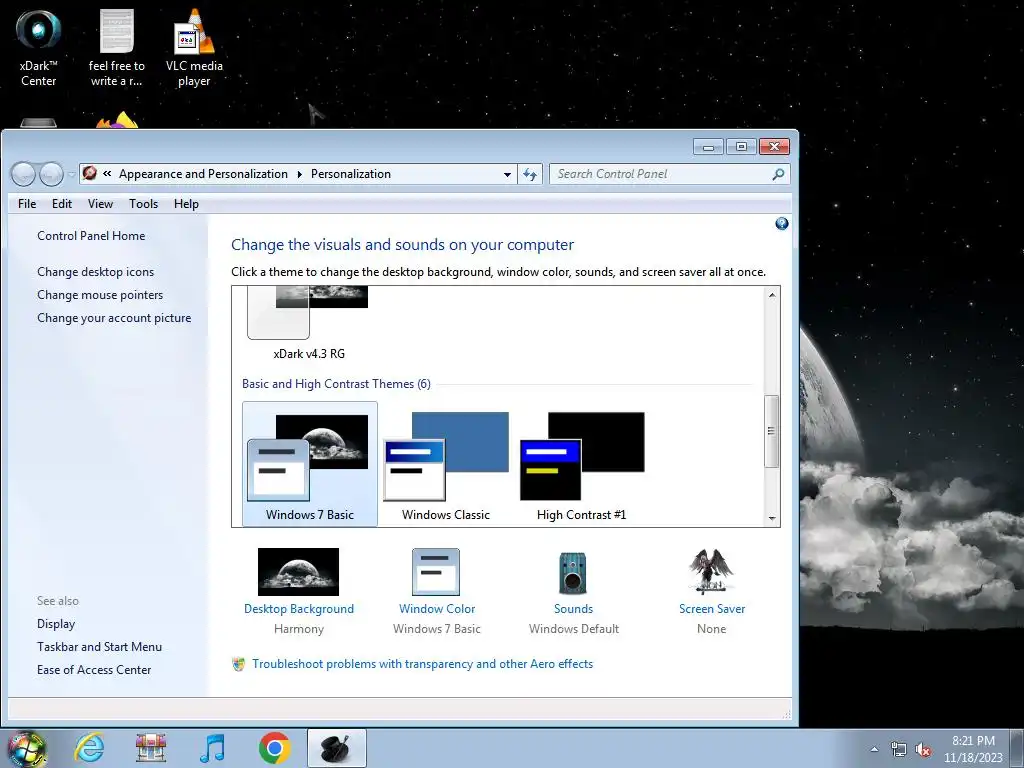Click the theme list scrollbar thumb

[x=772, y=431]
